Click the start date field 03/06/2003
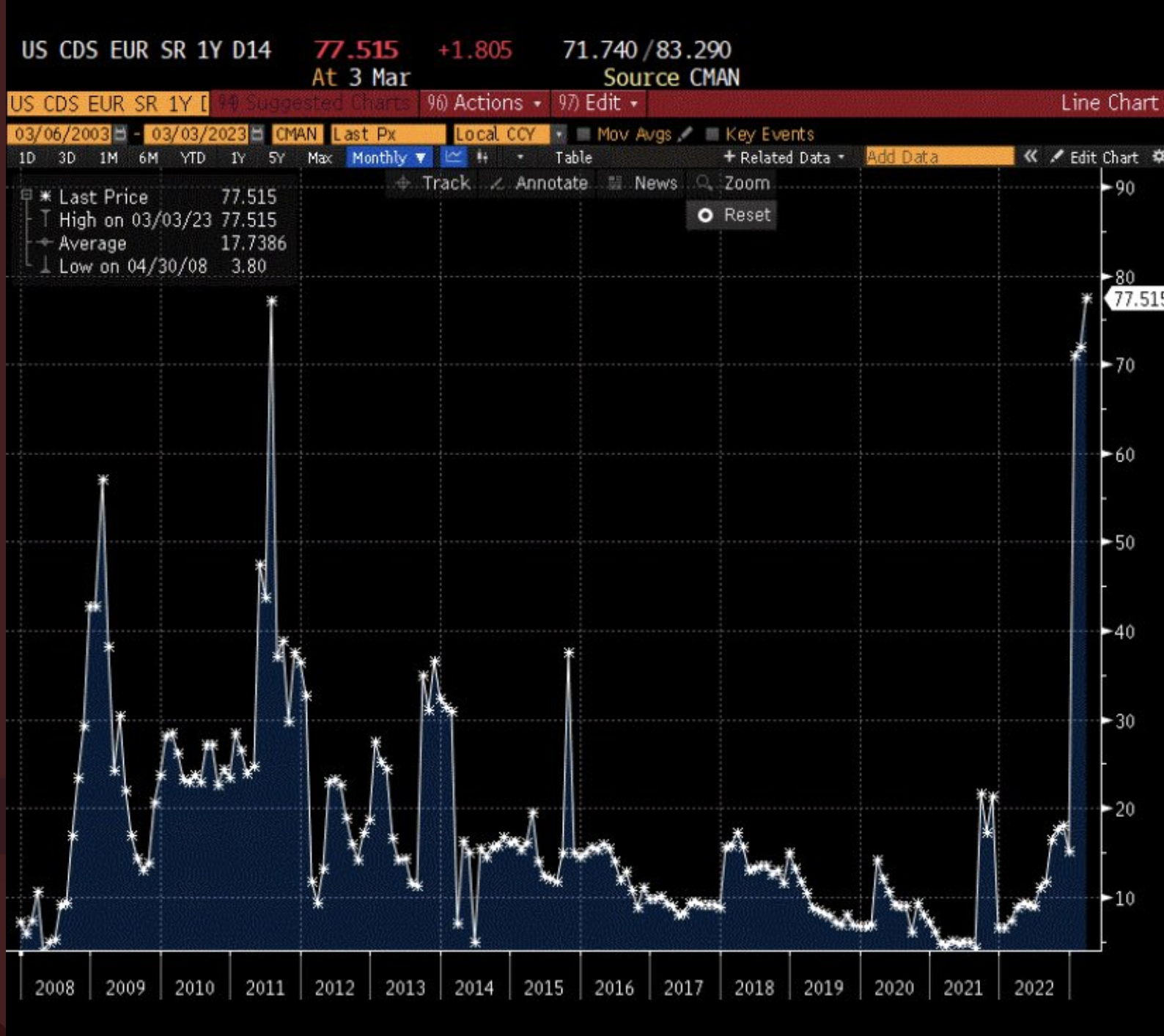Viewport: 1164px width, 1036px height. tap(62, 134)
